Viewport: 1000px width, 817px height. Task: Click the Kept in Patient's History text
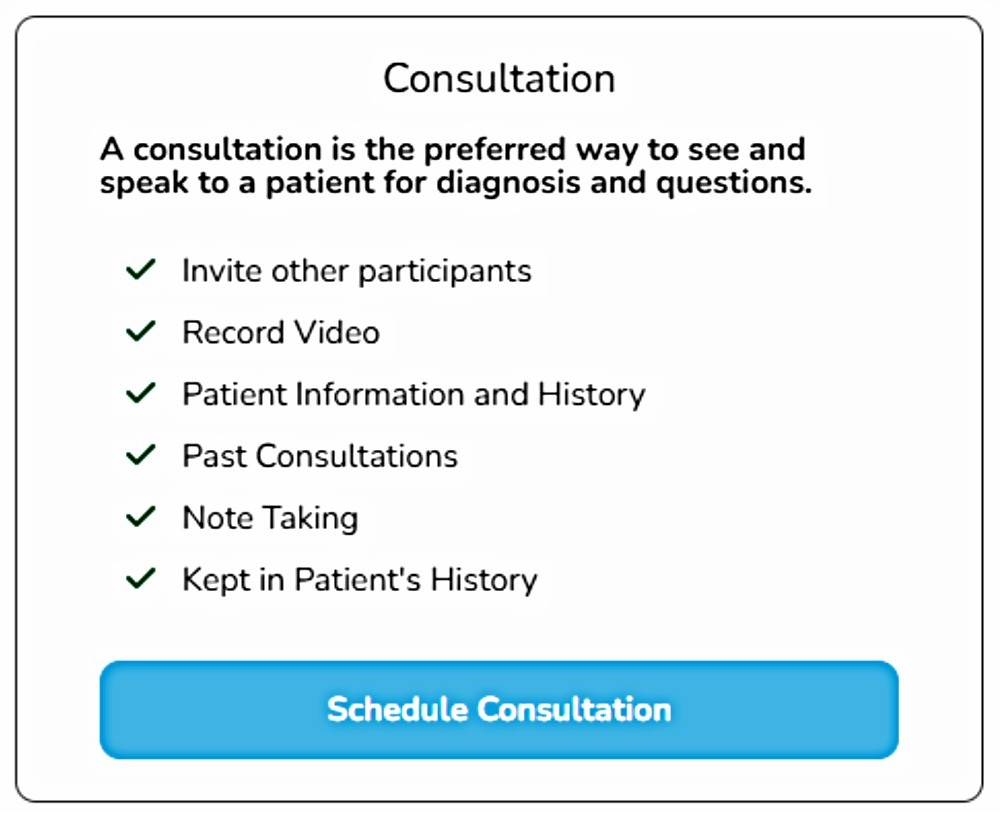pyautogui.click(x=359, y=580)
